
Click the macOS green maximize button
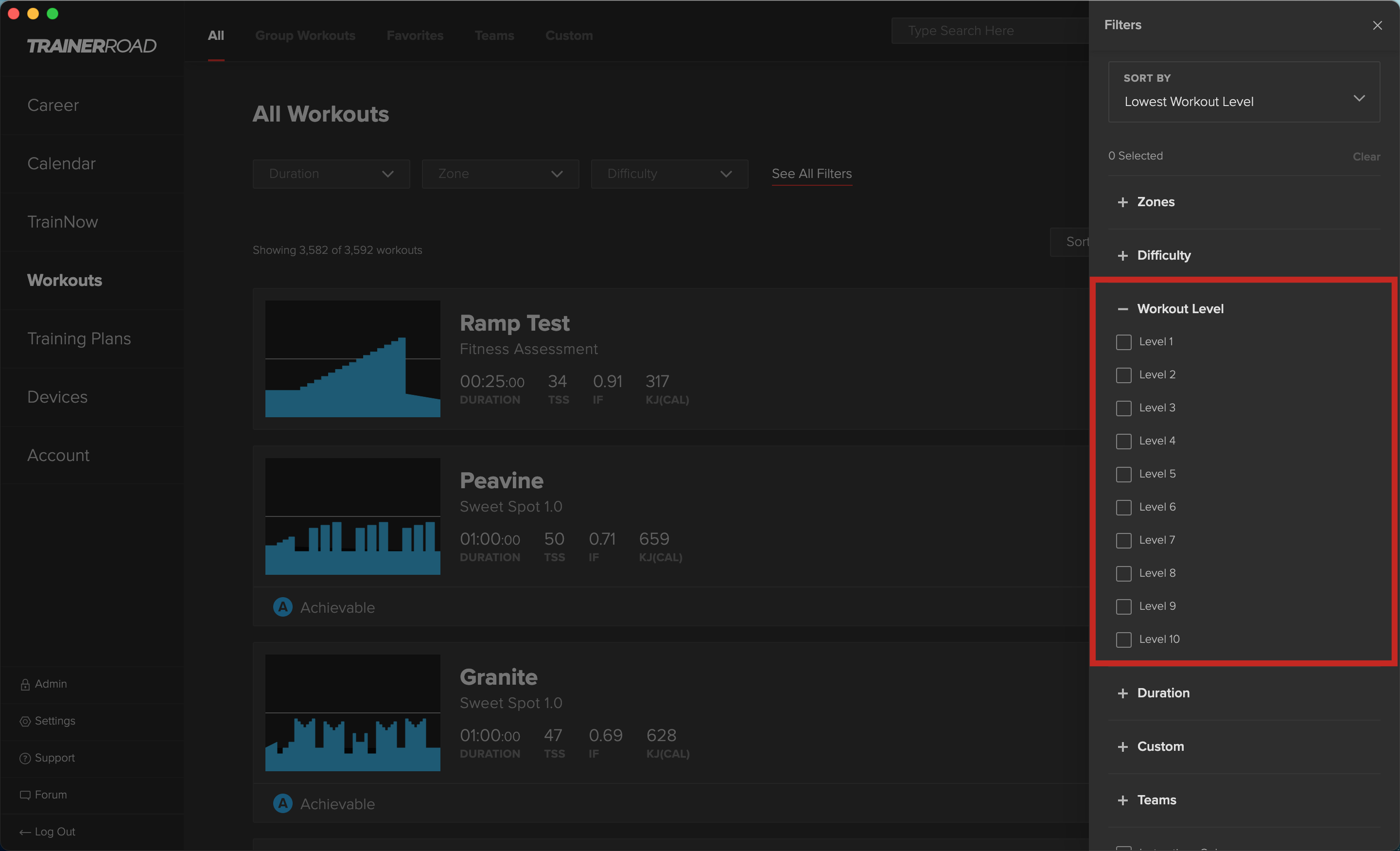[x=52, y=14]
